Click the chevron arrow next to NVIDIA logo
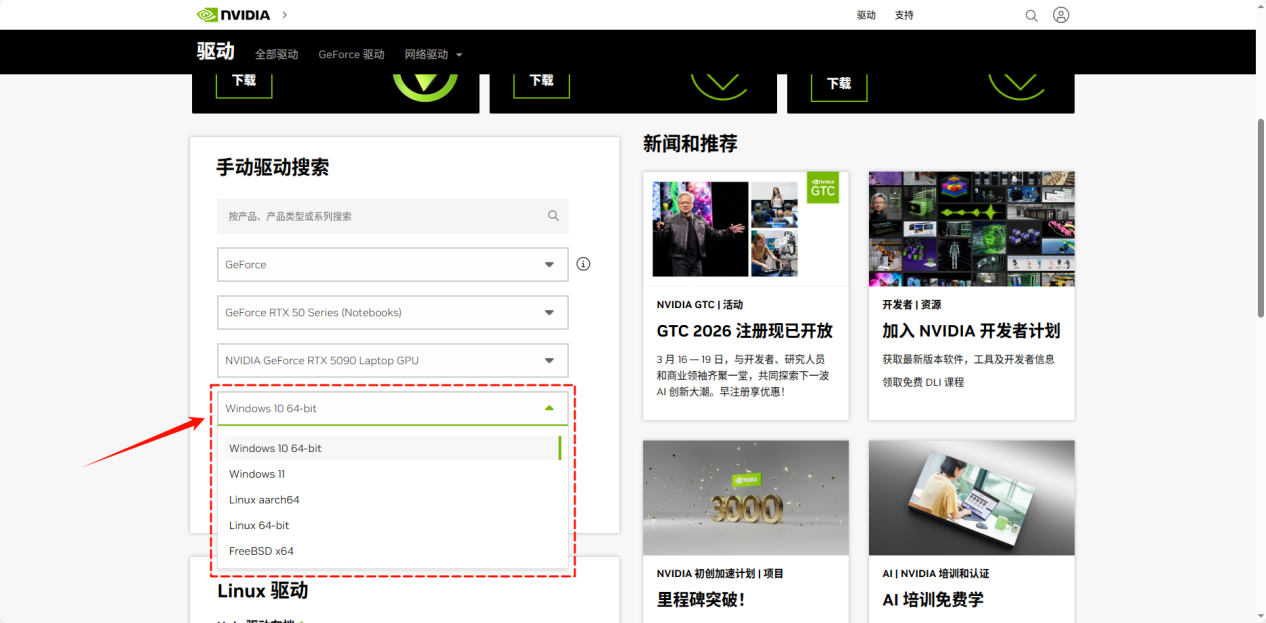The width and height of the screenshot is (1266, 623). 285,15
